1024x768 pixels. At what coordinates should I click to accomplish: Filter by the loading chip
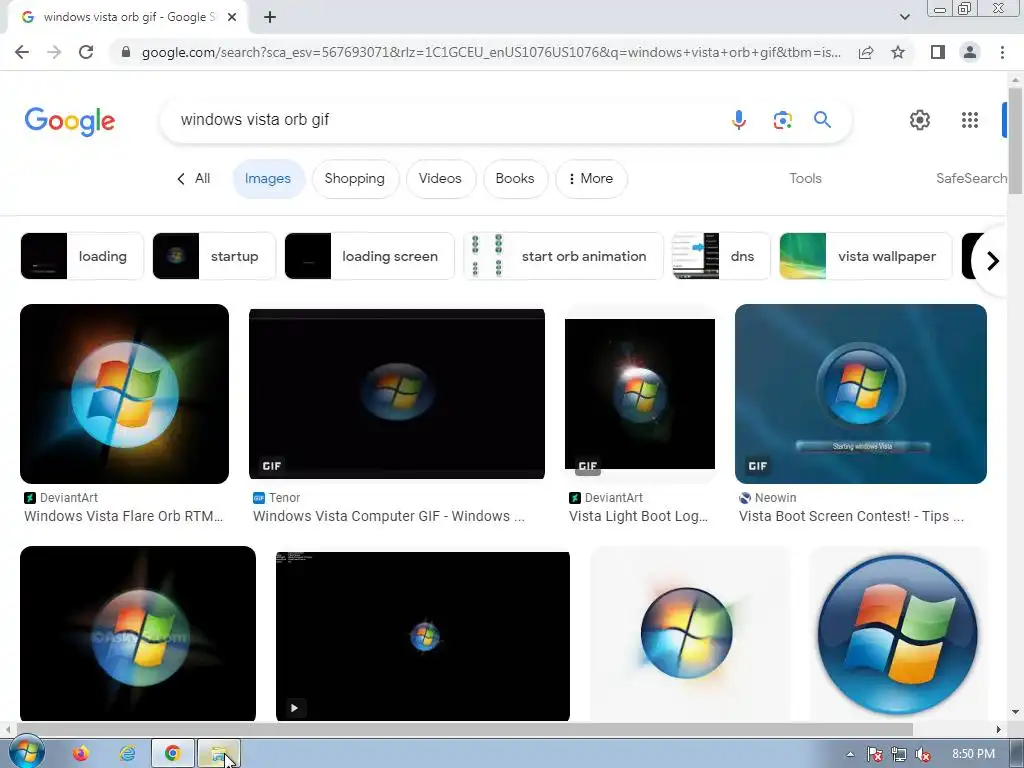(x=82, y=256)
